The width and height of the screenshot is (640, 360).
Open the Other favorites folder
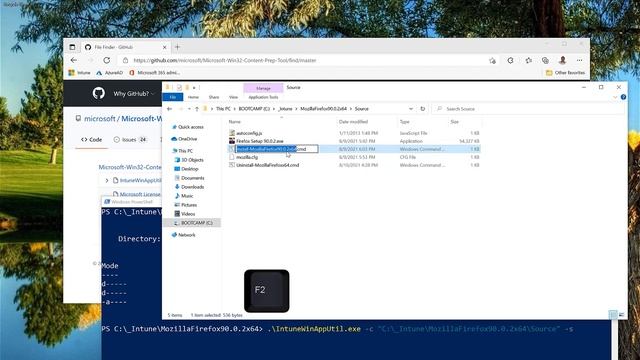[x=565, y=73]
